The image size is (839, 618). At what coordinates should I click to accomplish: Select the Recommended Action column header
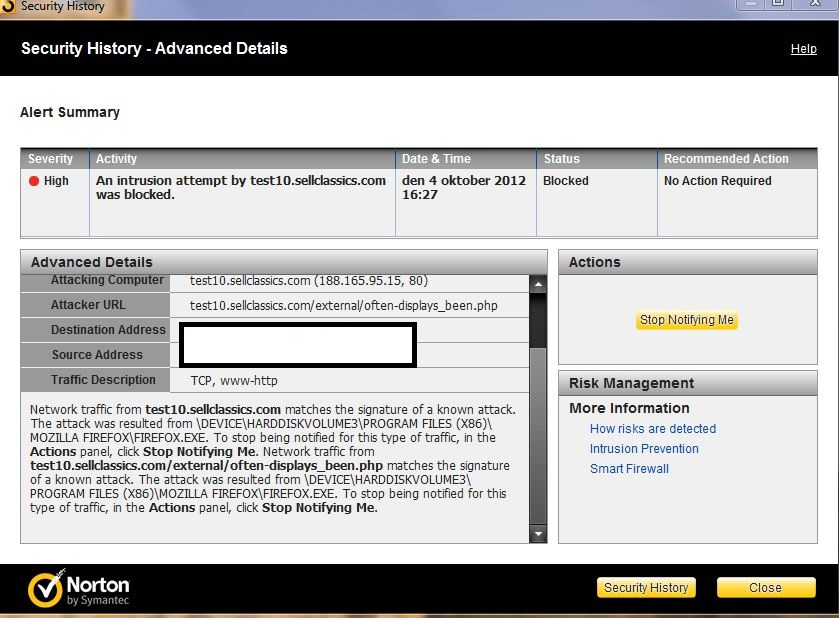pos(726,159)
